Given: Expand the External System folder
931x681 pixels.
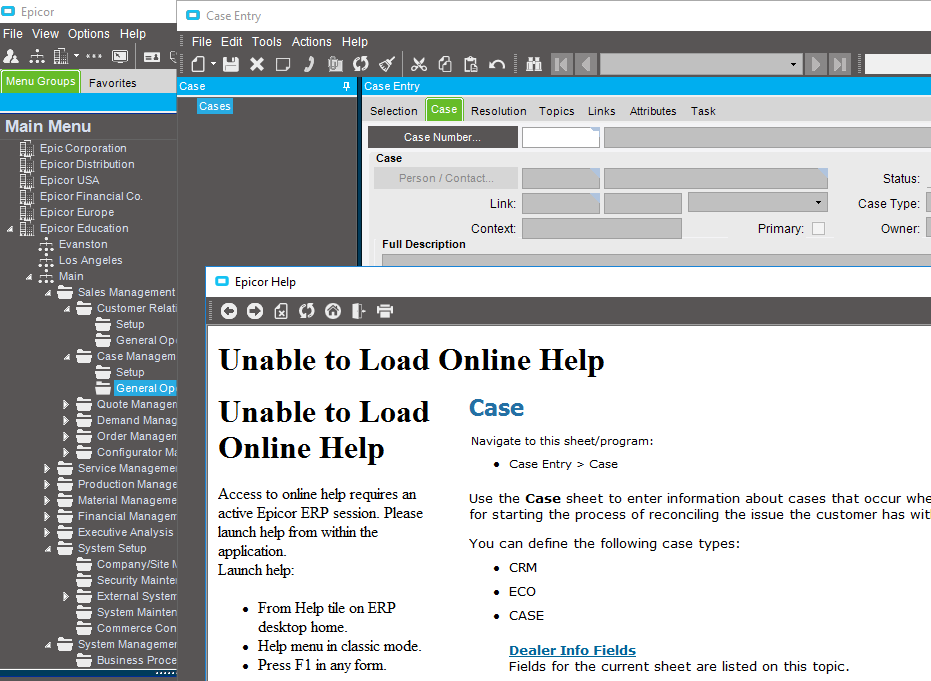Looking at the screenshot, I should click(x=66, y=597).
